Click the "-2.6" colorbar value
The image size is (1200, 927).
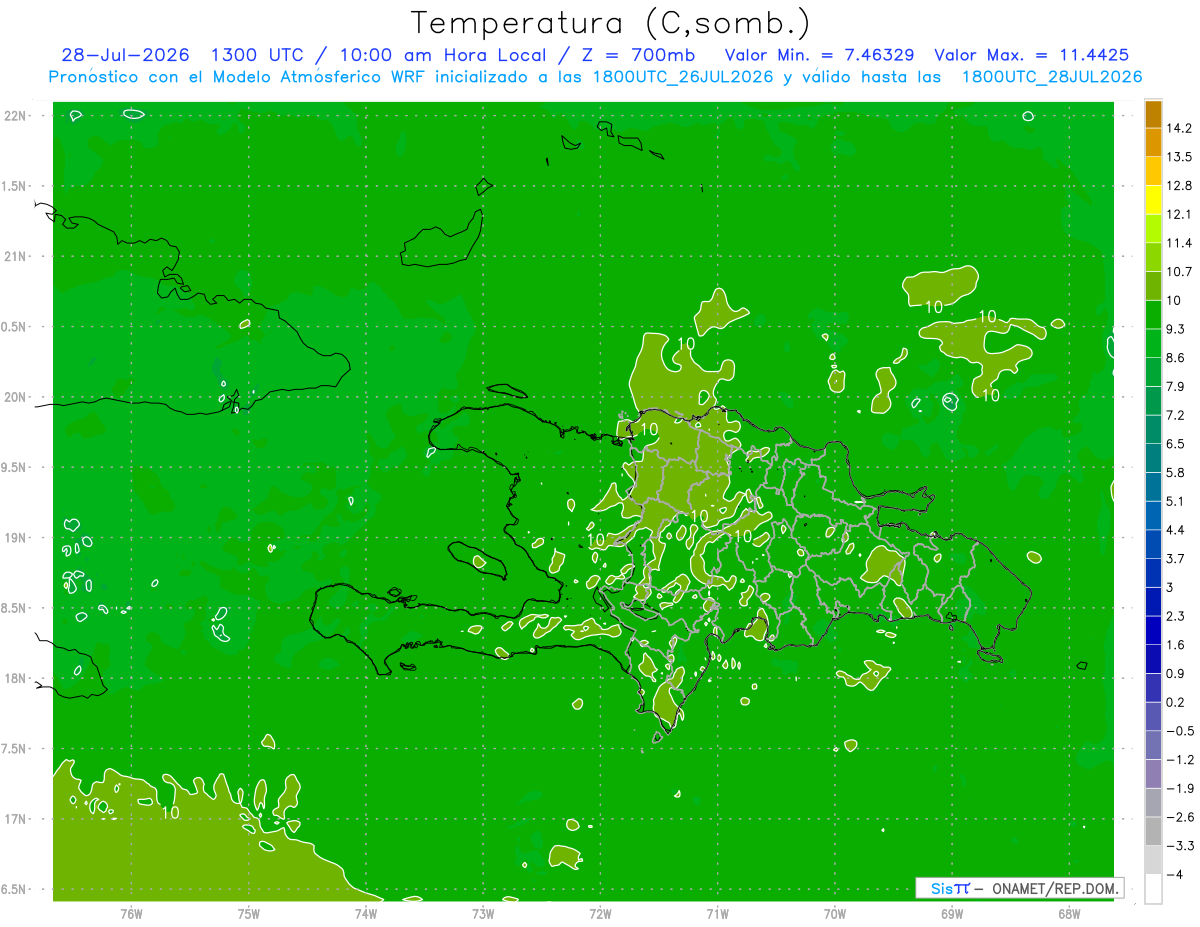[x=1180, y=817]
